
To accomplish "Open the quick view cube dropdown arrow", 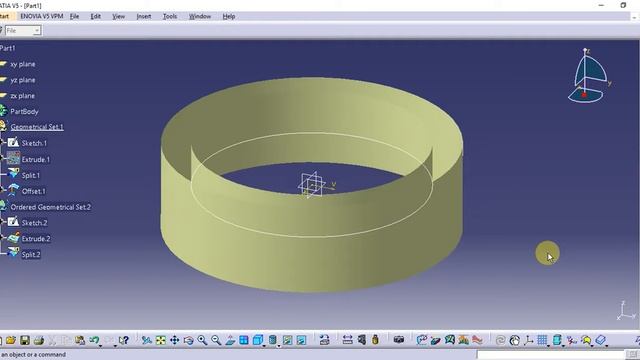I will coord(264,346).
